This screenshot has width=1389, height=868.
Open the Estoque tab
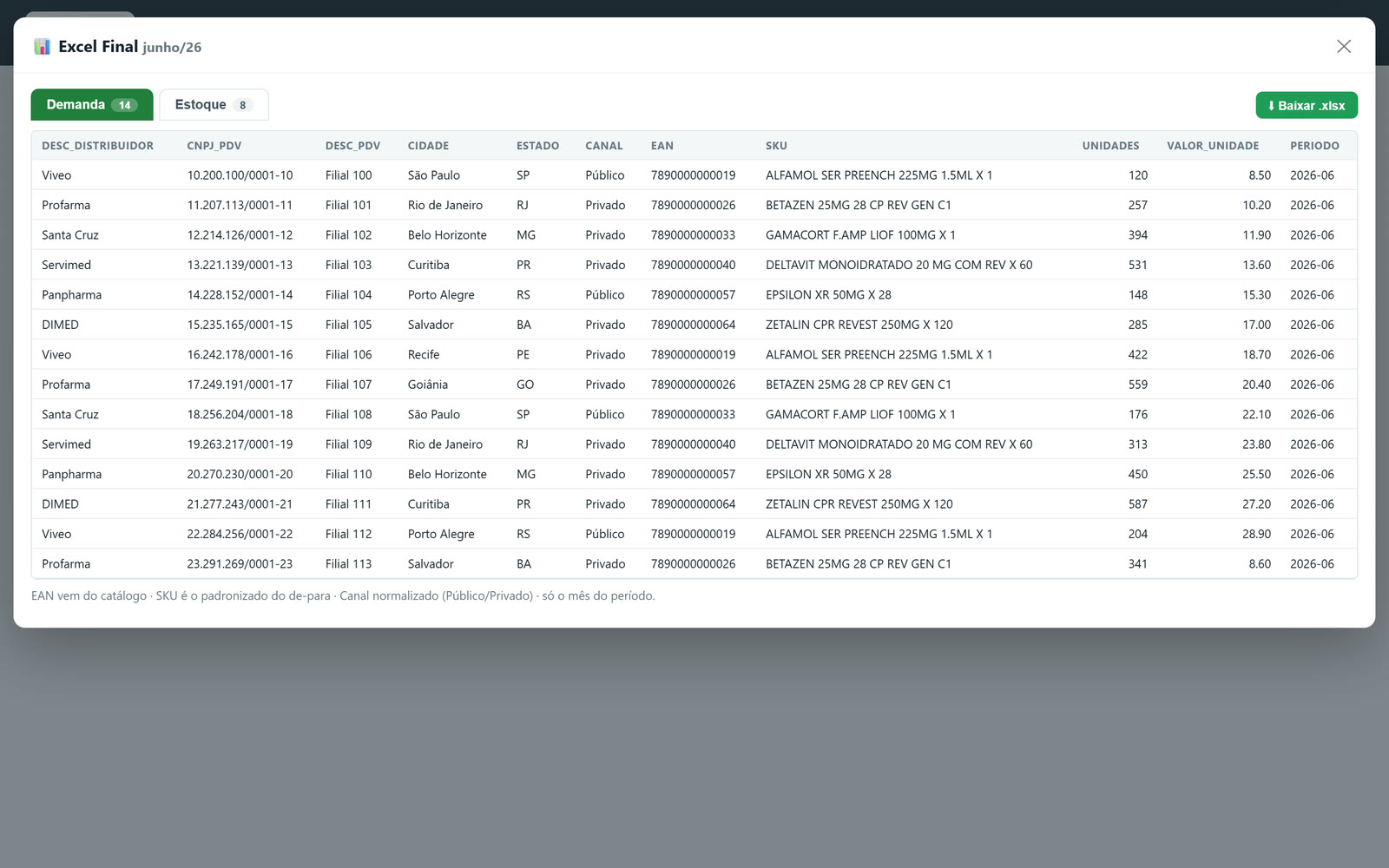pyautogui.click(x=214, y=105)
